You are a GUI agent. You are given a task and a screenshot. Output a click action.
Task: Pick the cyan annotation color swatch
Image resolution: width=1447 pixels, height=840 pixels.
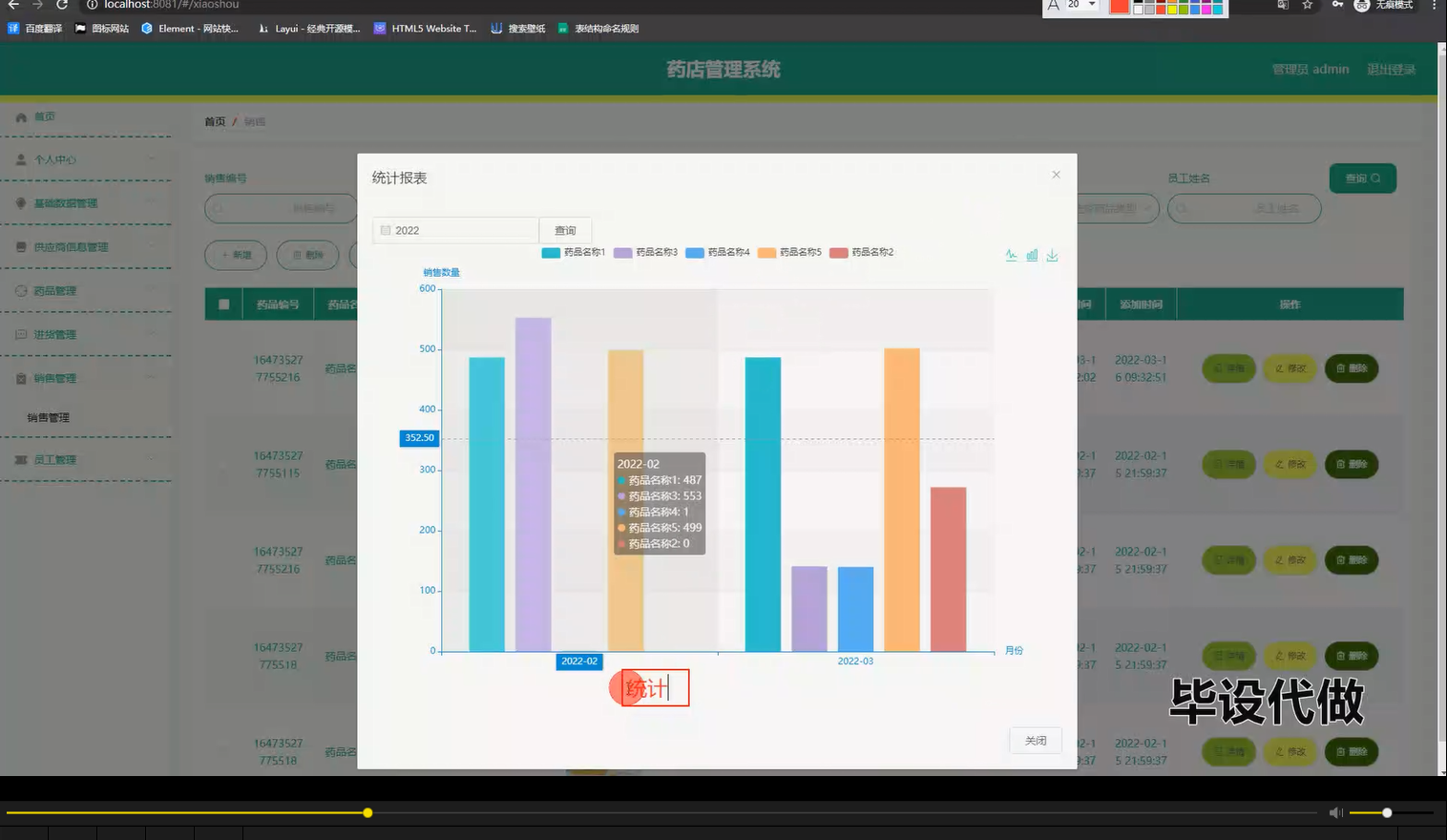point(1217,10)
